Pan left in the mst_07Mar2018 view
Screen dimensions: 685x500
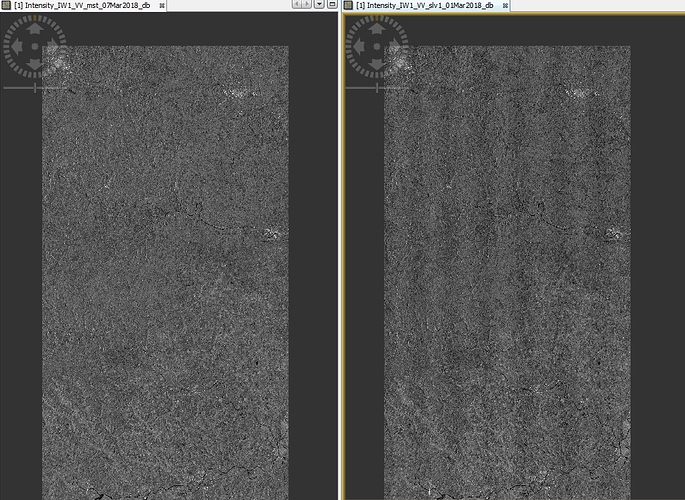point(17,46)
